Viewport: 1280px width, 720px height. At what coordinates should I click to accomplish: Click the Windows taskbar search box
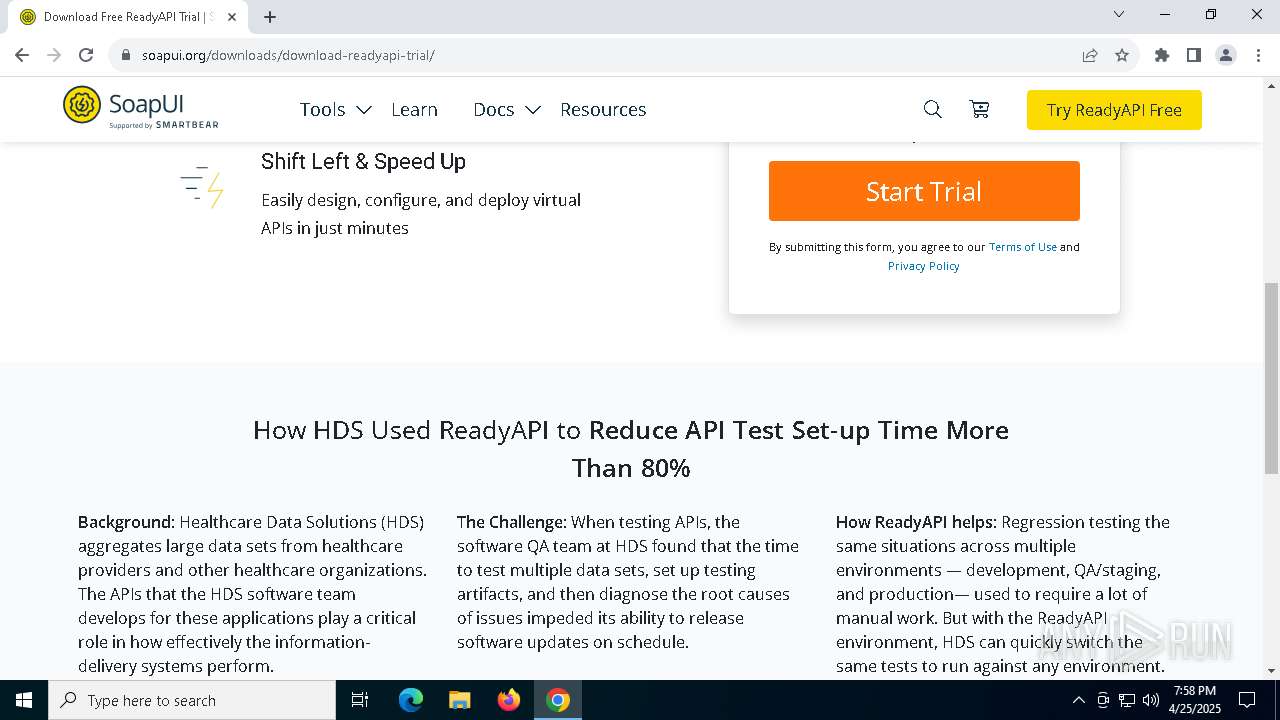tap(192, 700)
